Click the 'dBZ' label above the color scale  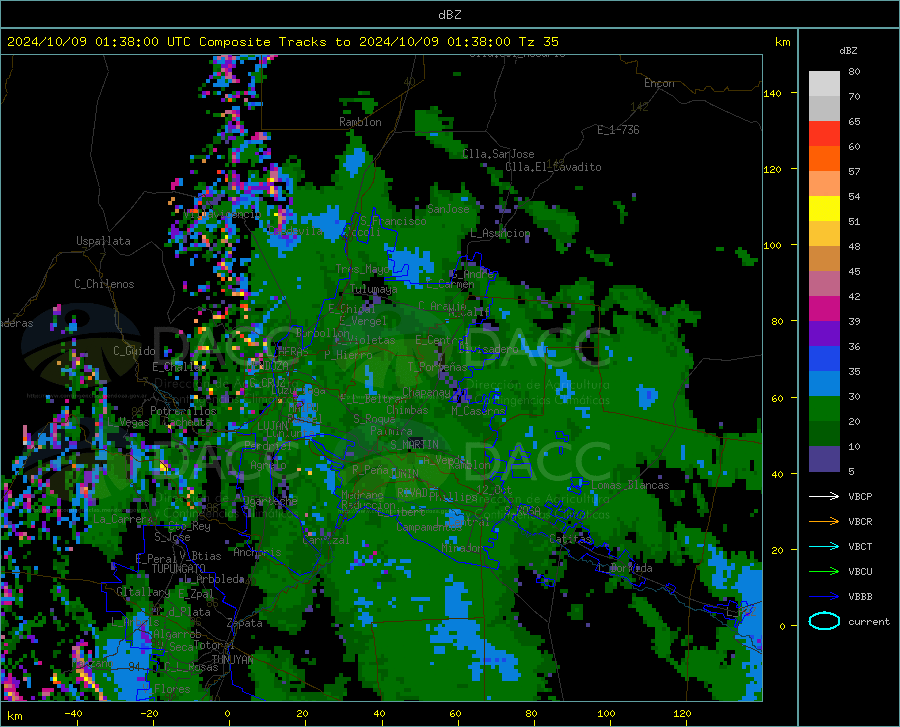[848, 50]
